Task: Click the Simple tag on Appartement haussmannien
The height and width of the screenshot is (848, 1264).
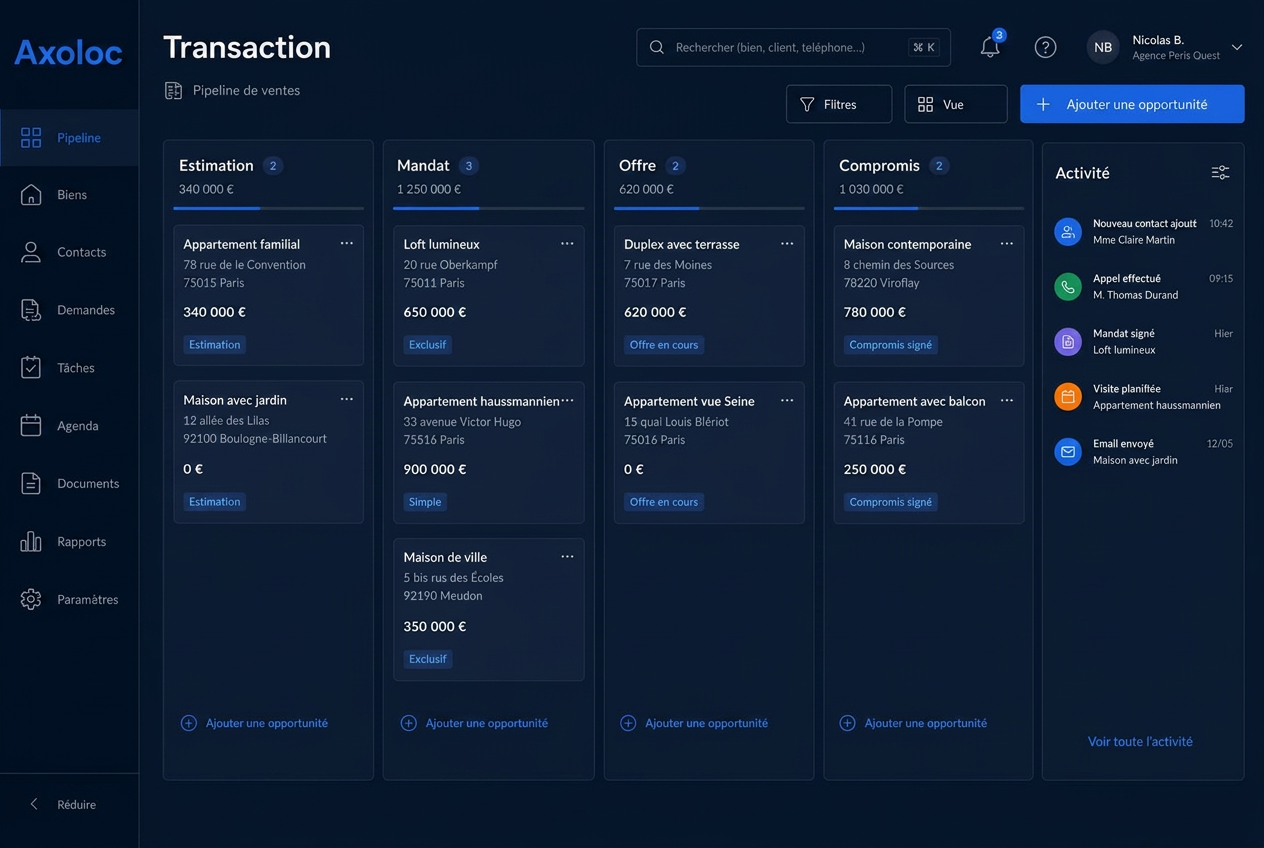Action: click(x=425, y=502)
